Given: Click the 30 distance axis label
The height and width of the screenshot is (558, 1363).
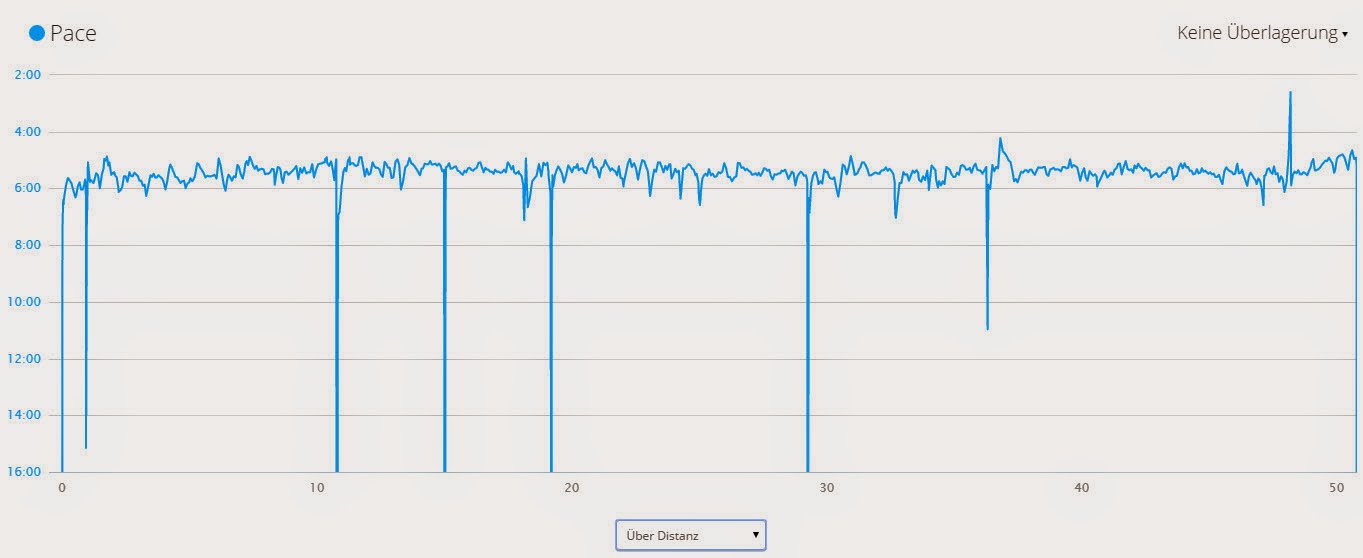Looking at the screenshot, I should click(827, 488).
